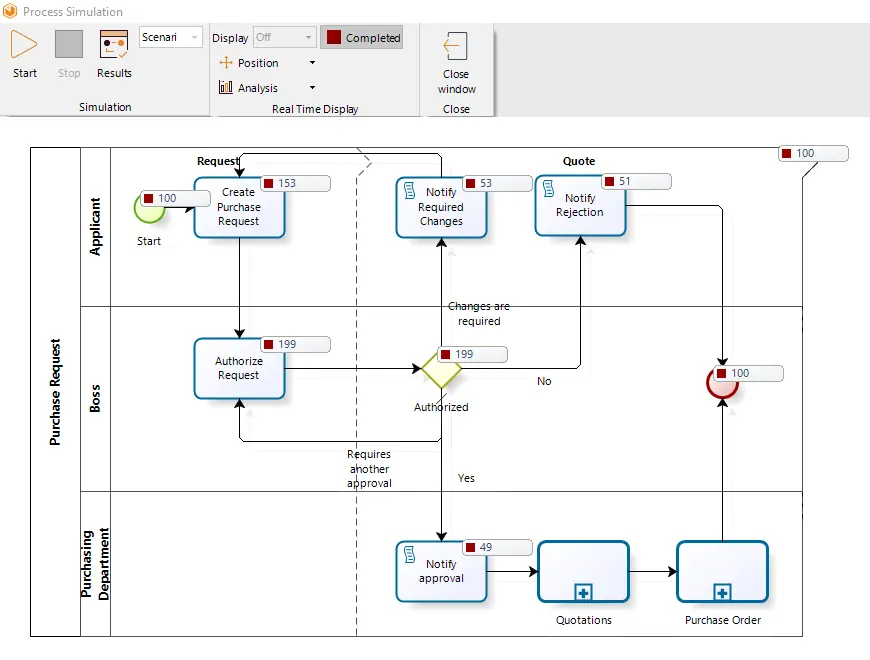Image resolution: width=870 pixels, height=660 pixels.
Task: Expand the Analysis dropdown arrow
Action: click(x=312, y=88)
